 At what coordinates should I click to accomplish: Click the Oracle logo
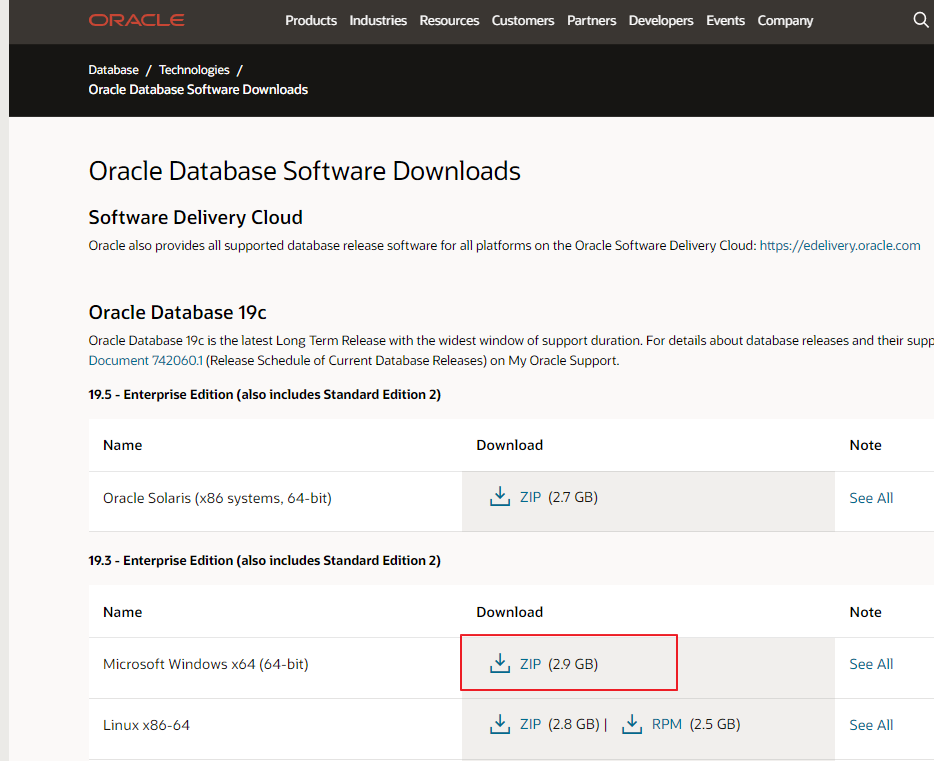[x=136, y=20]
